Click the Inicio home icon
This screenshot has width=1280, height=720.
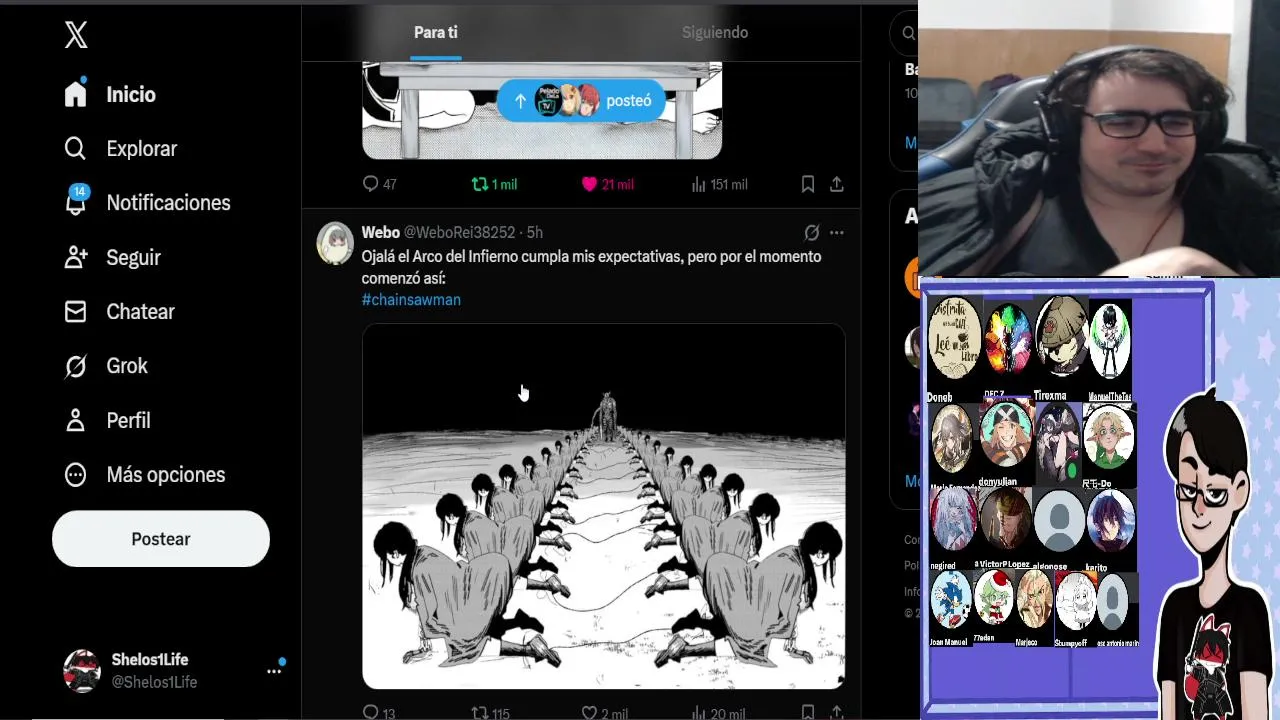[76, 94]
